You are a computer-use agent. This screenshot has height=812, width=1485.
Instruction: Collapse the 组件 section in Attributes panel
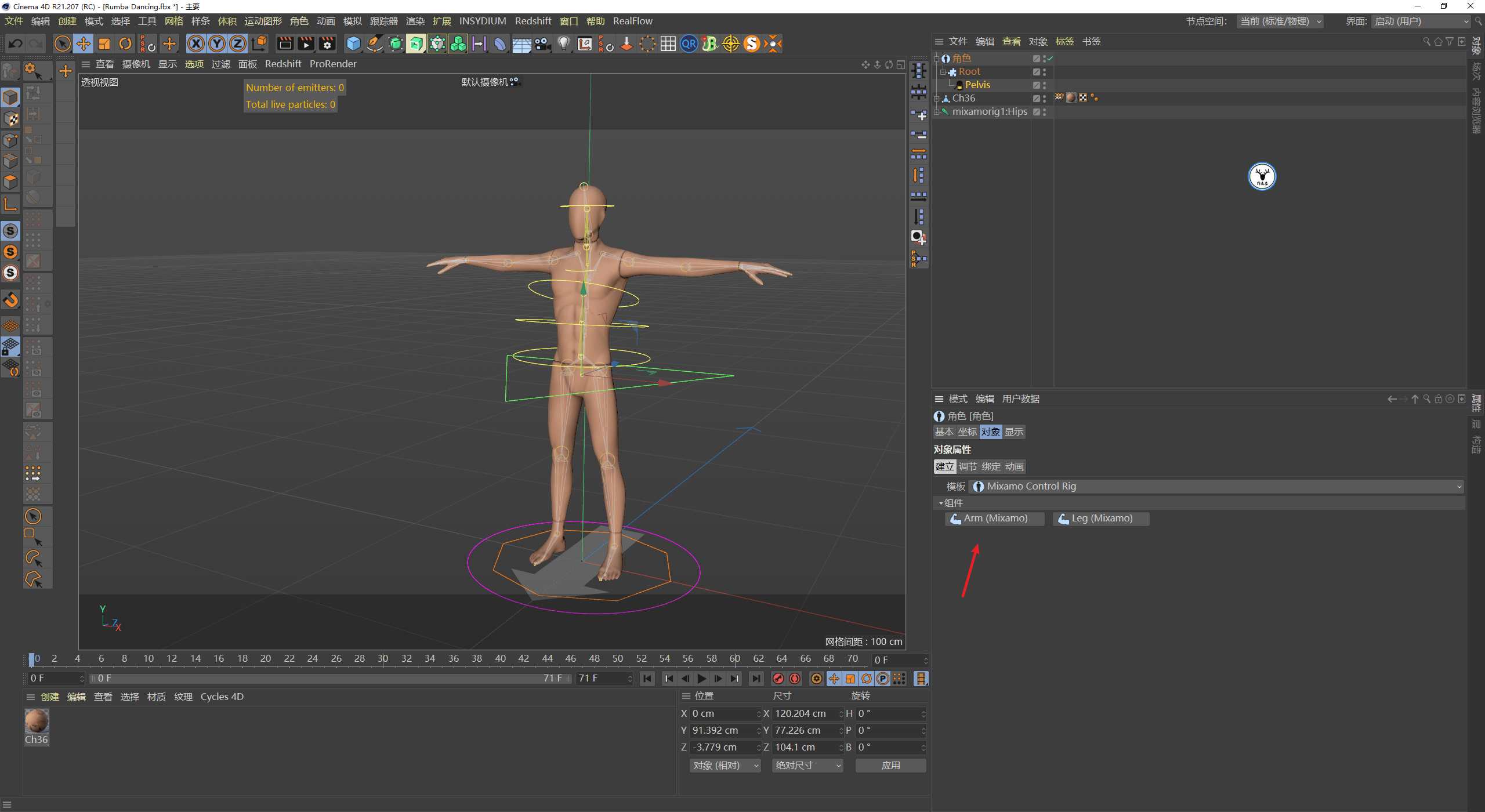941,503
